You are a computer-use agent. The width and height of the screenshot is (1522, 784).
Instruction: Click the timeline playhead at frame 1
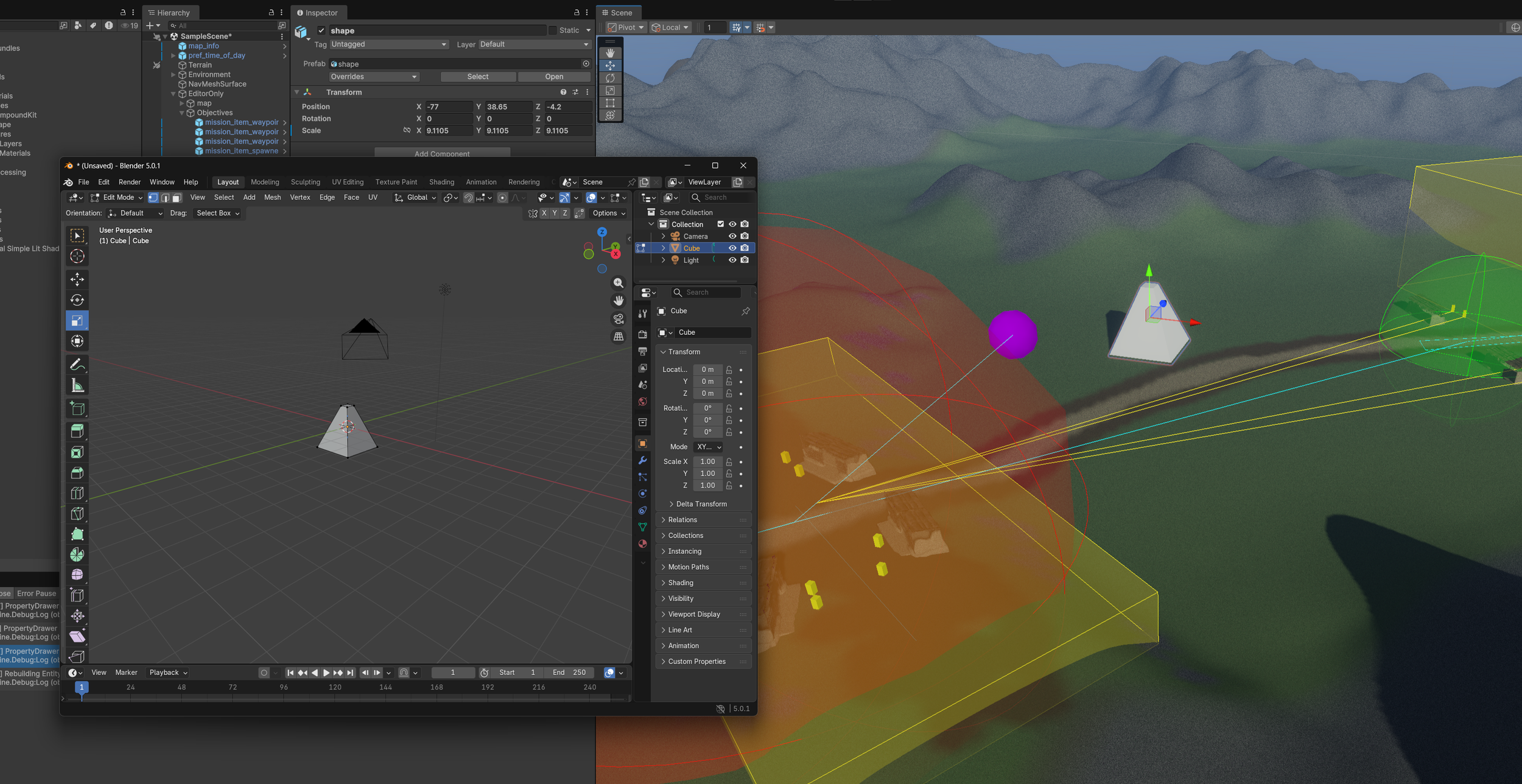82,687
